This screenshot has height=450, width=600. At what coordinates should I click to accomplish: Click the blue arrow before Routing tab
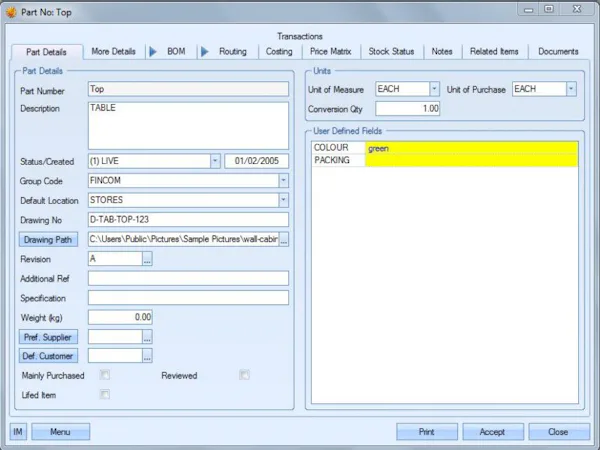(x=205, y=51)
